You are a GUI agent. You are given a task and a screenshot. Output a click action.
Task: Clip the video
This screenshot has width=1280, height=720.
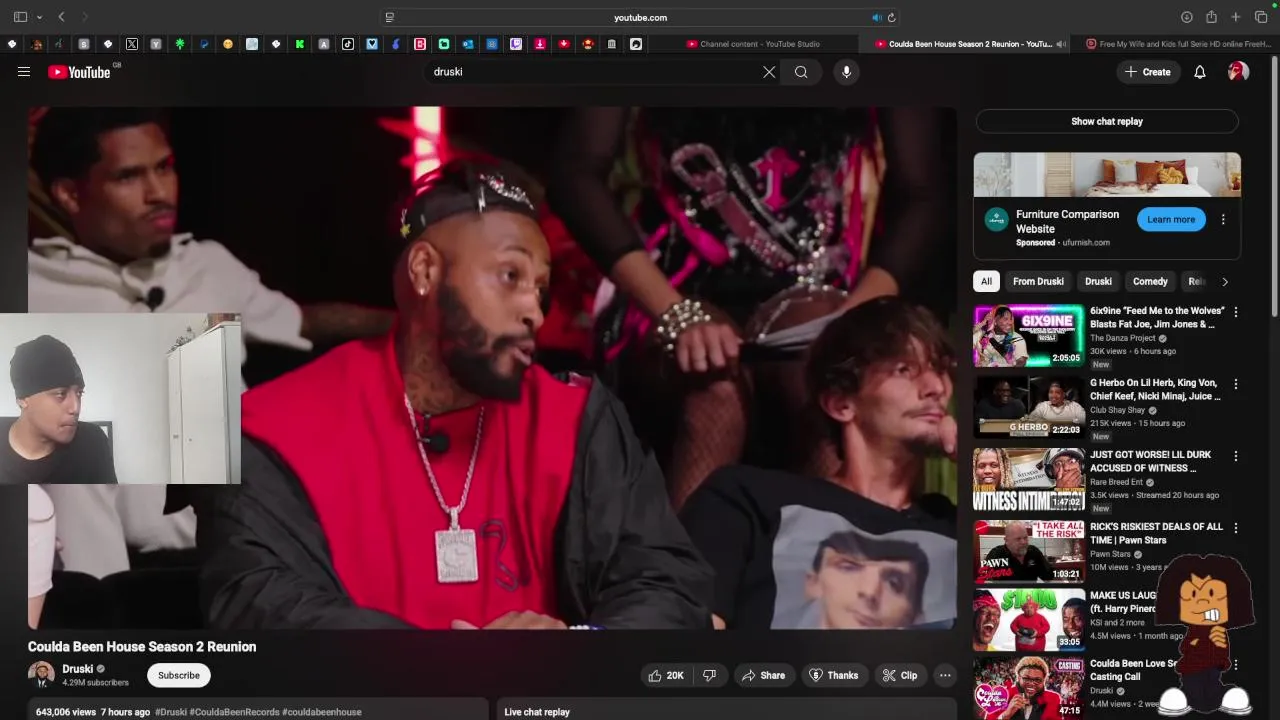coord(899,675)
